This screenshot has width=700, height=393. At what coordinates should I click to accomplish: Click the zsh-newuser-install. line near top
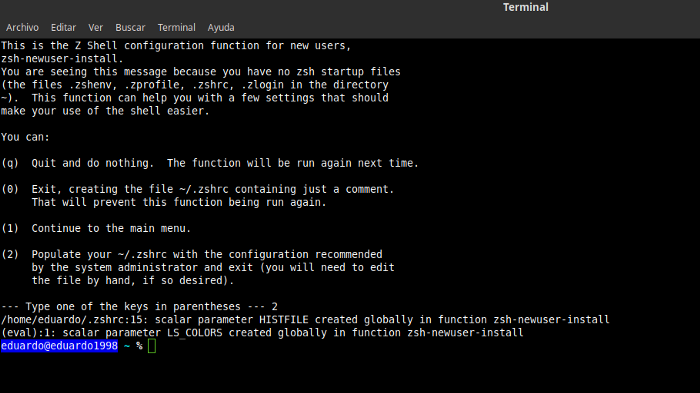(62, 59)
